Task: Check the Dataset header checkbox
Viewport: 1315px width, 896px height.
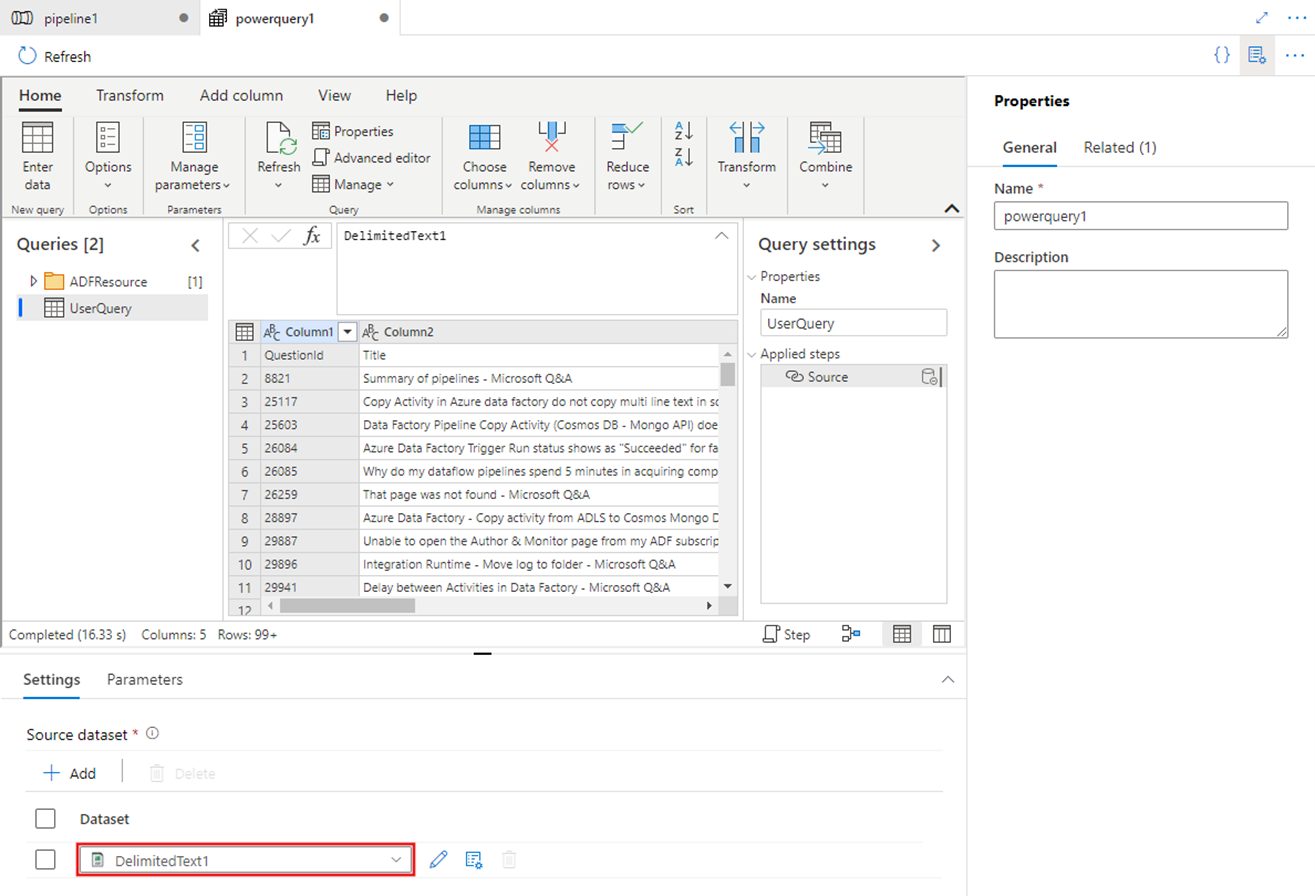Action: point(45,818)
